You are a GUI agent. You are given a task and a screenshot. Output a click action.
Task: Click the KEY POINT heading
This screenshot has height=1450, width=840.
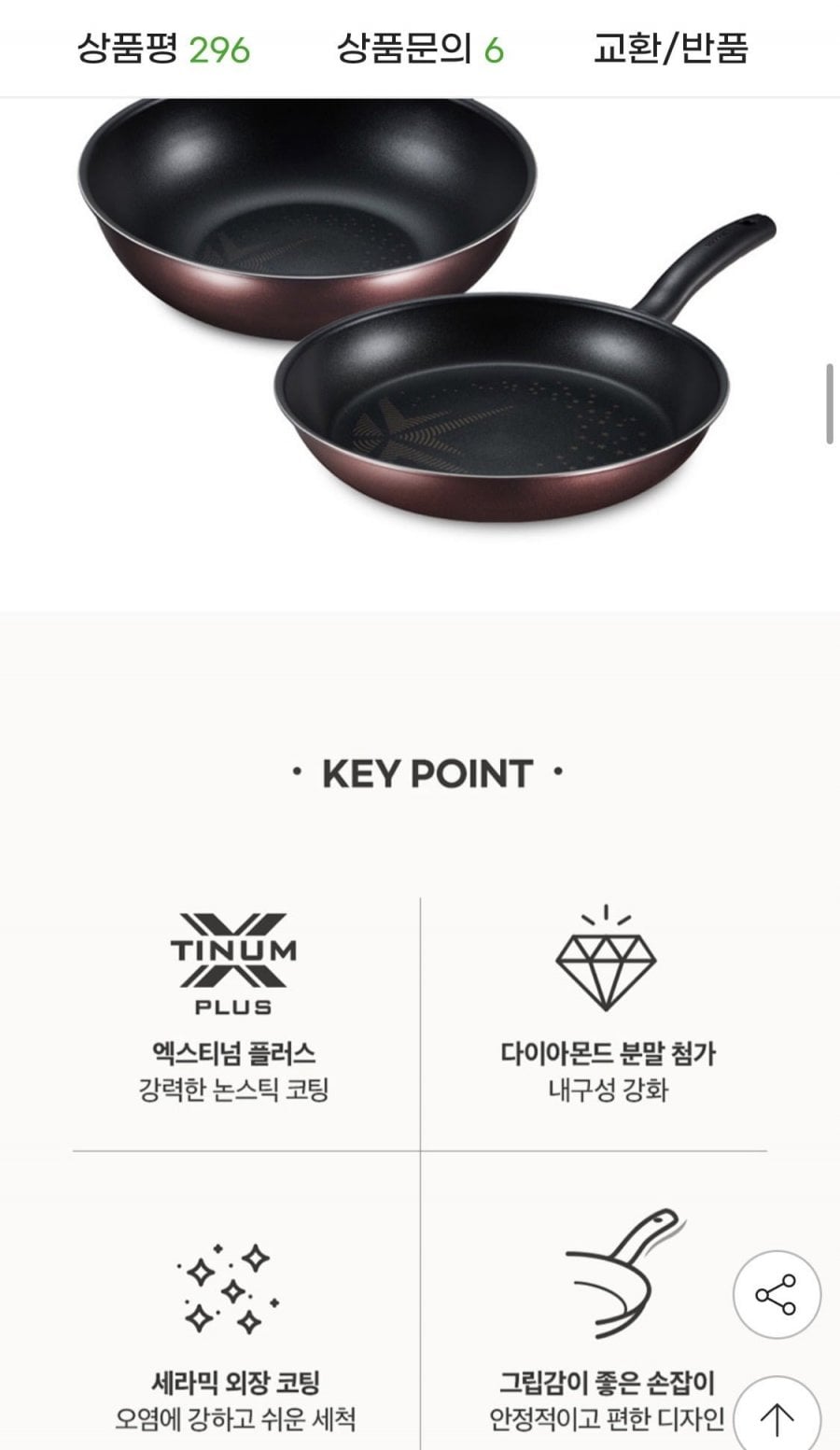pyautogui.click(x=427, y=774)
